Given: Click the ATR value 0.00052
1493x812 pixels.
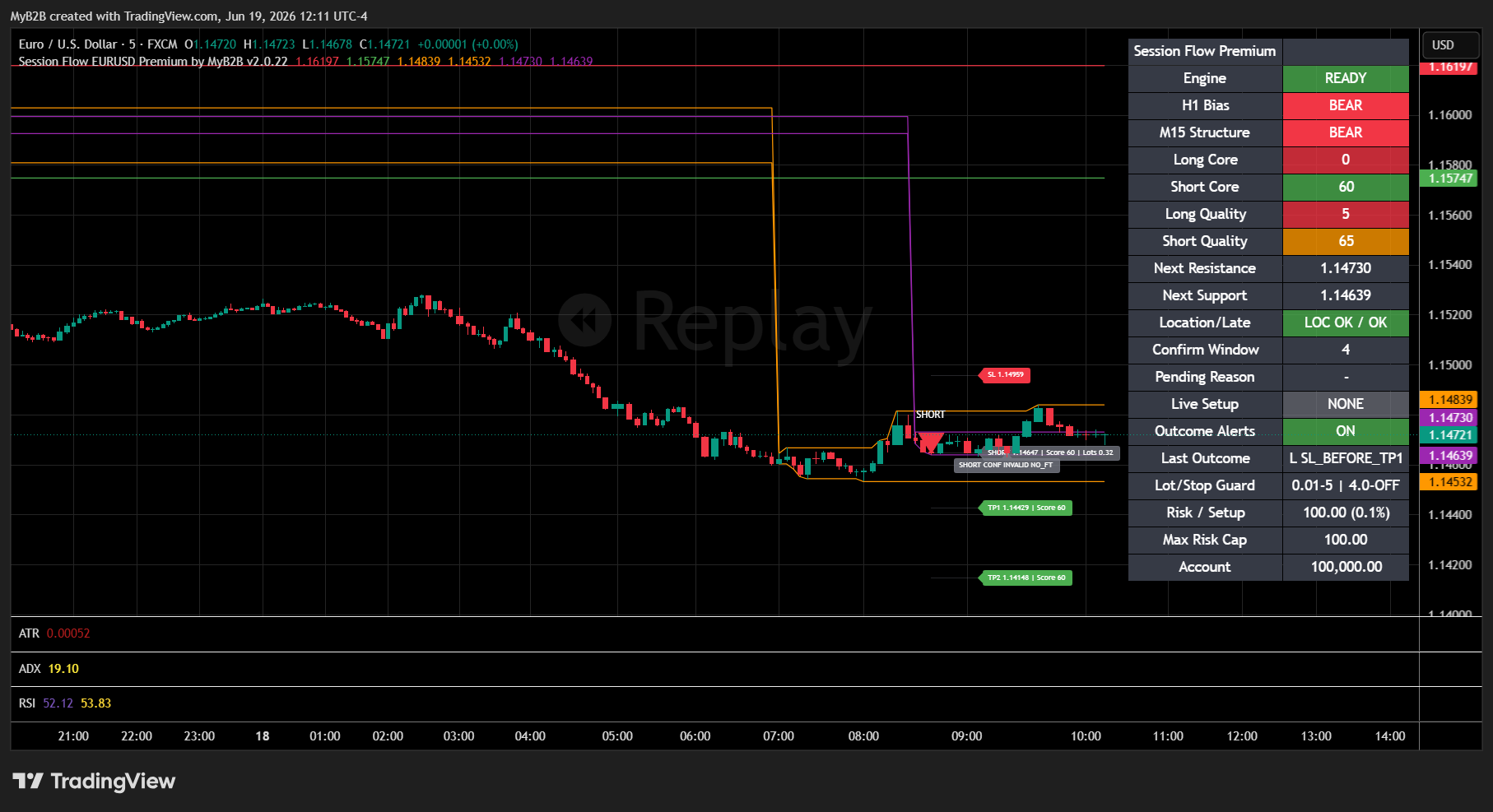Looking at the screenshot, I should coord(68,633).
